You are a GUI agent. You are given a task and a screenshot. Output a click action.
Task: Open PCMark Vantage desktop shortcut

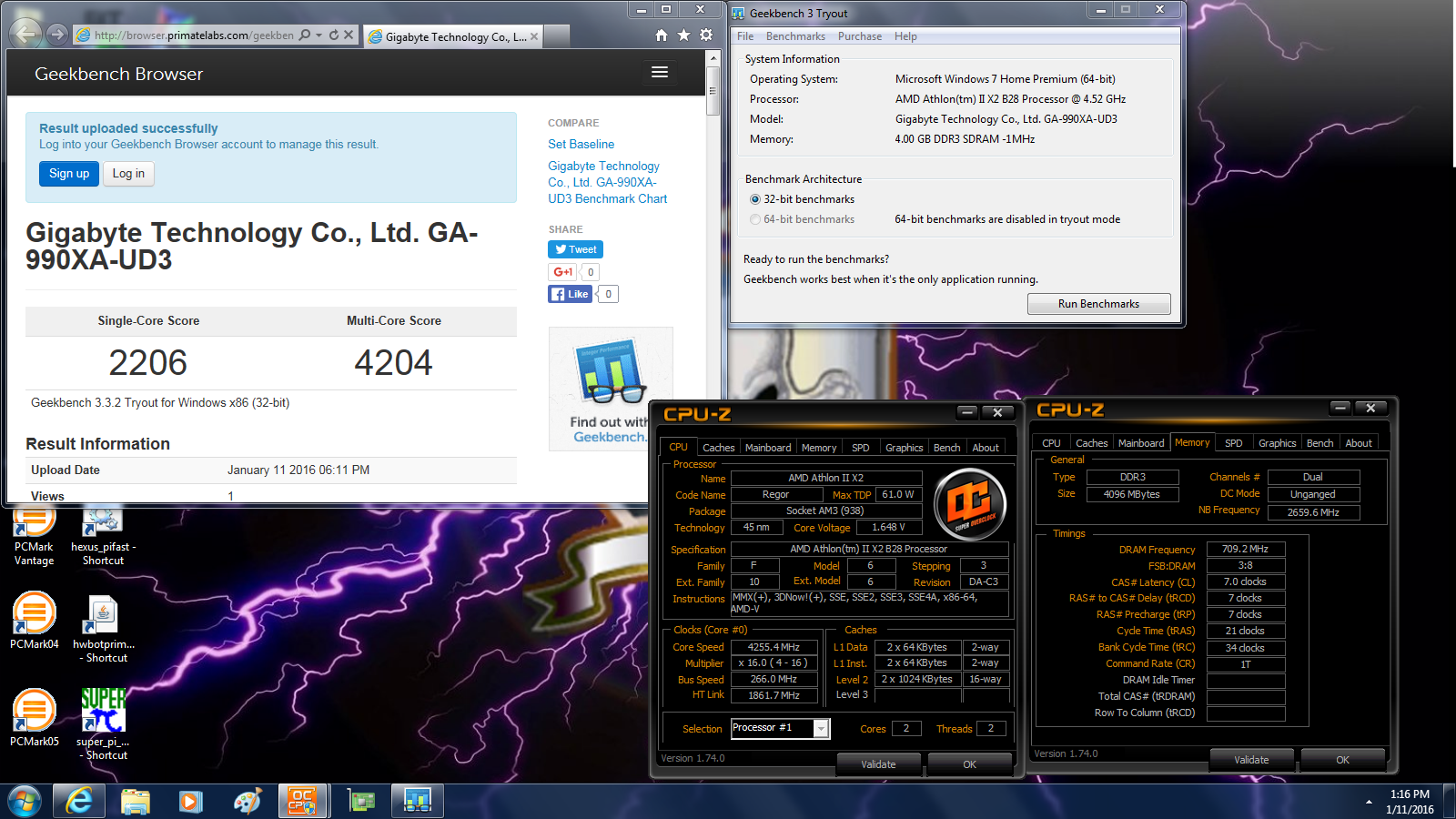(x=34, y=537)
